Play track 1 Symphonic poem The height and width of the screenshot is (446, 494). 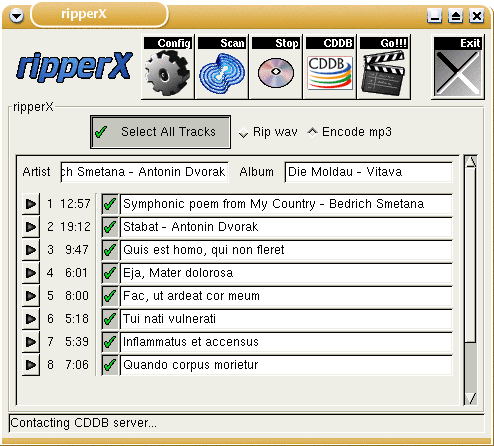pos(31,204)
